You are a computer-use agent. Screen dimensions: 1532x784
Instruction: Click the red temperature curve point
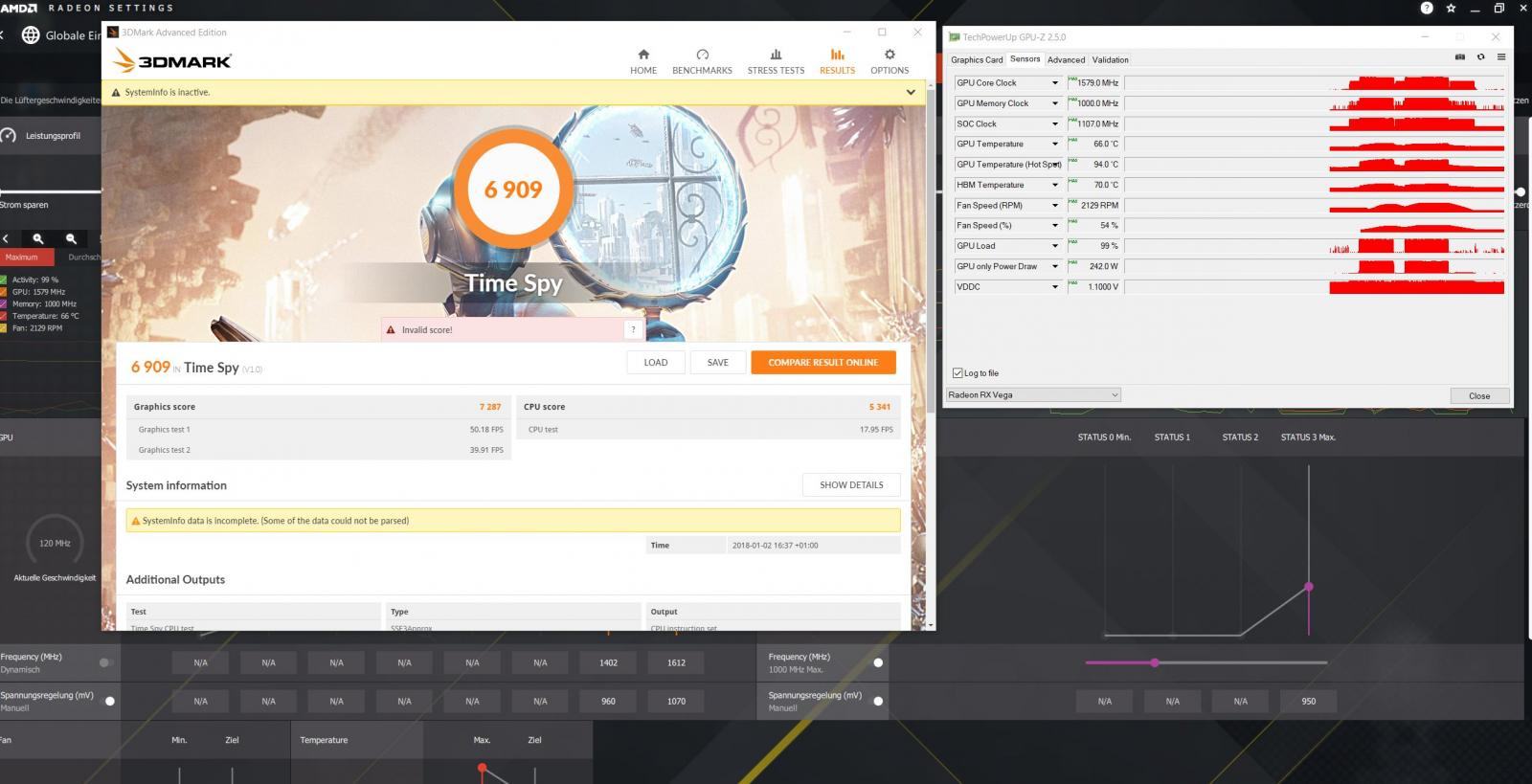pyautogui.click(x=483, y=768)
